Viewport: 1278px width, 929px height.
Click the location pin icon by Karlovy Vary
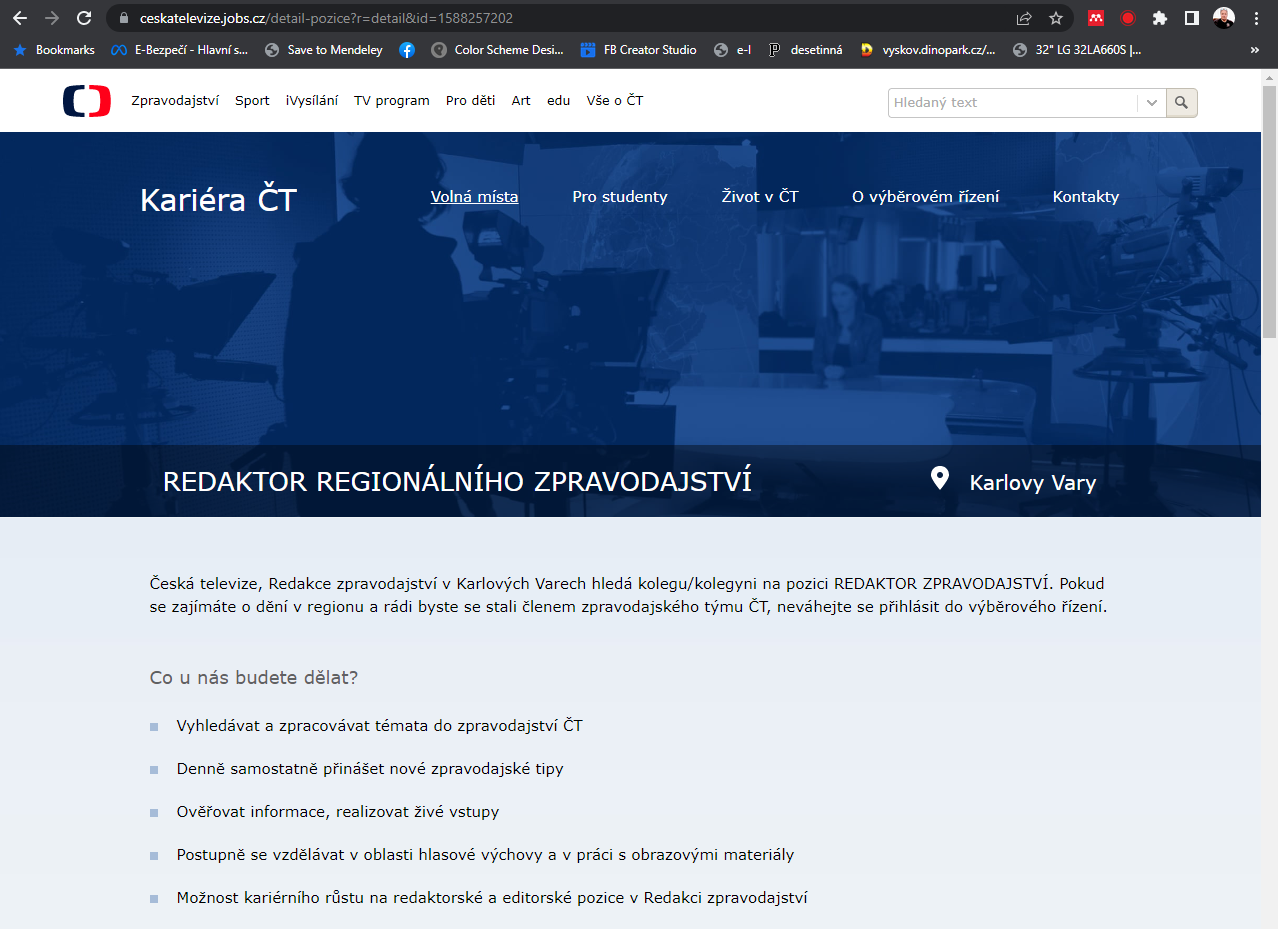940,479
